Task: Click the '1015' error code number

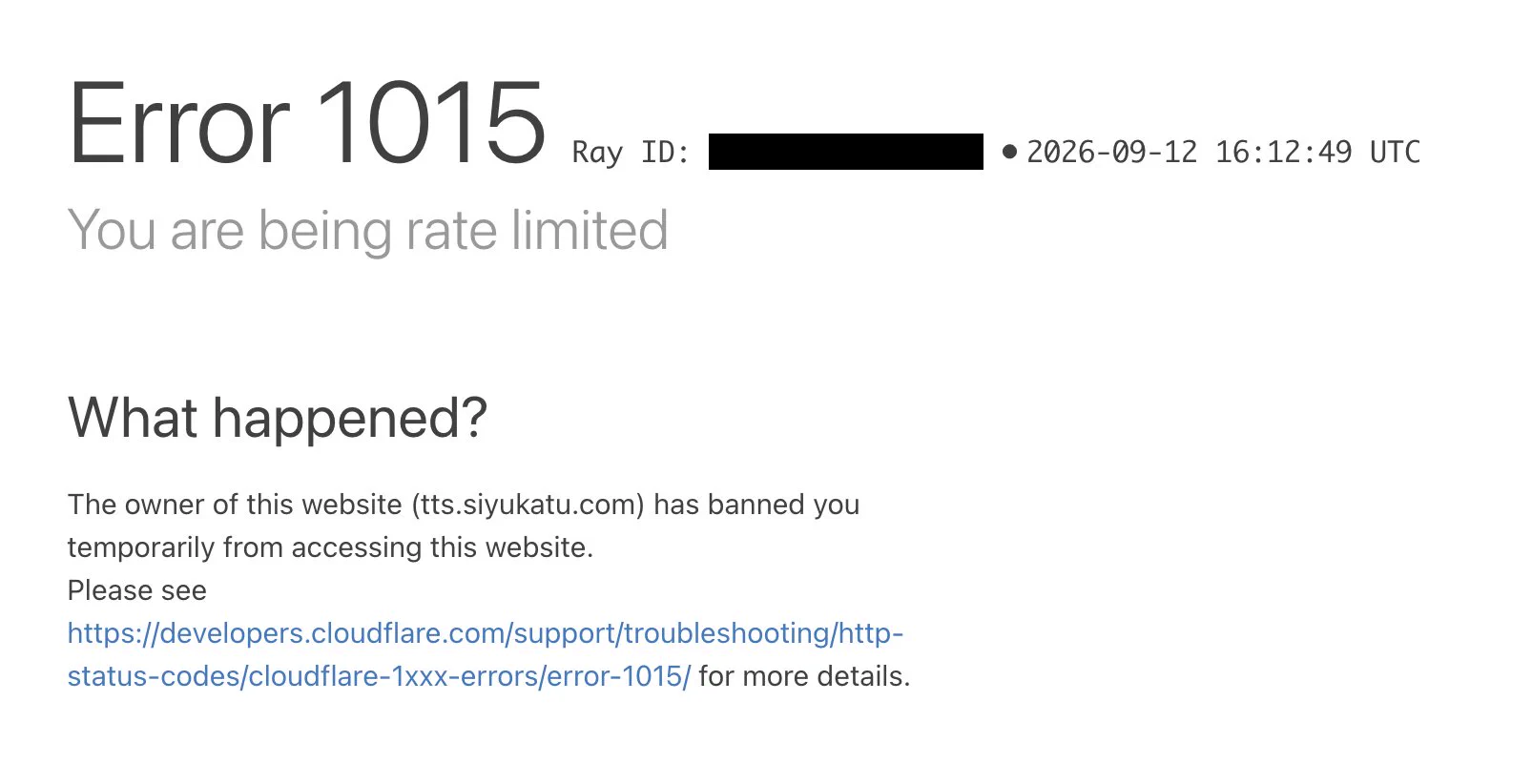Action: pyautogui.click(x=431, y=122)
